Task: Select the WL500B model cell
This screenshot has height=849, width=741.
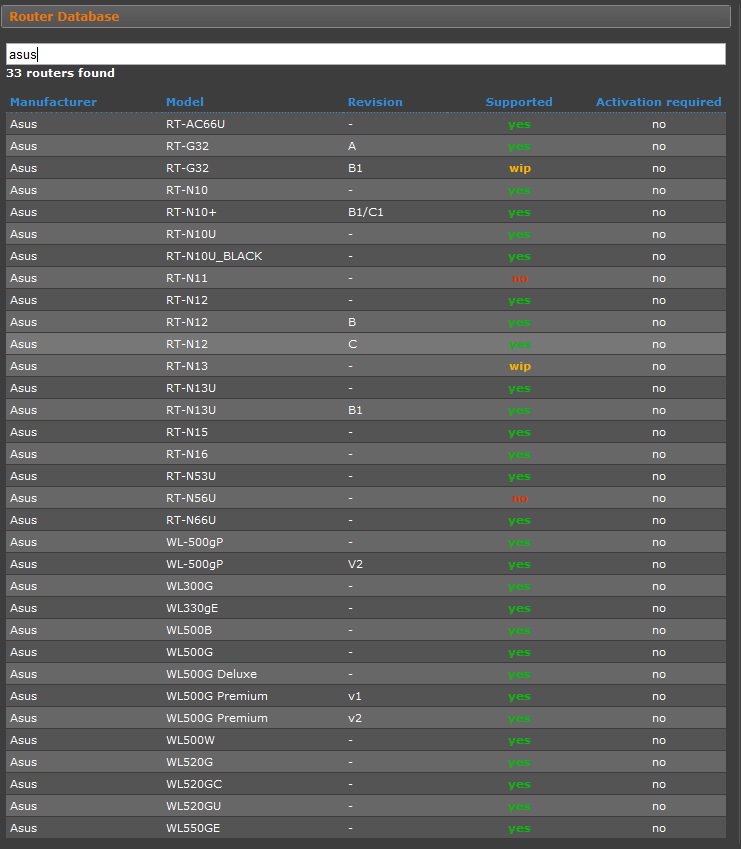Action: click(x=189, y=630)
